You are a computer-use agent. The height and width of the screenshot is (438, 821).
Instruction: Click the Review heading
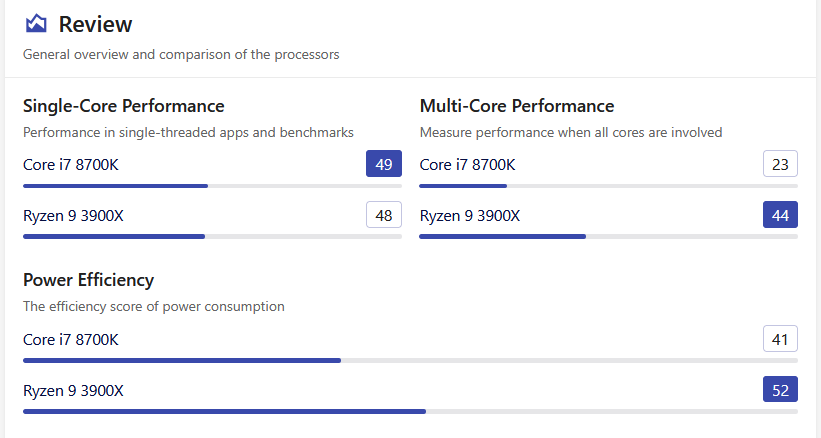tap(95, 24)
